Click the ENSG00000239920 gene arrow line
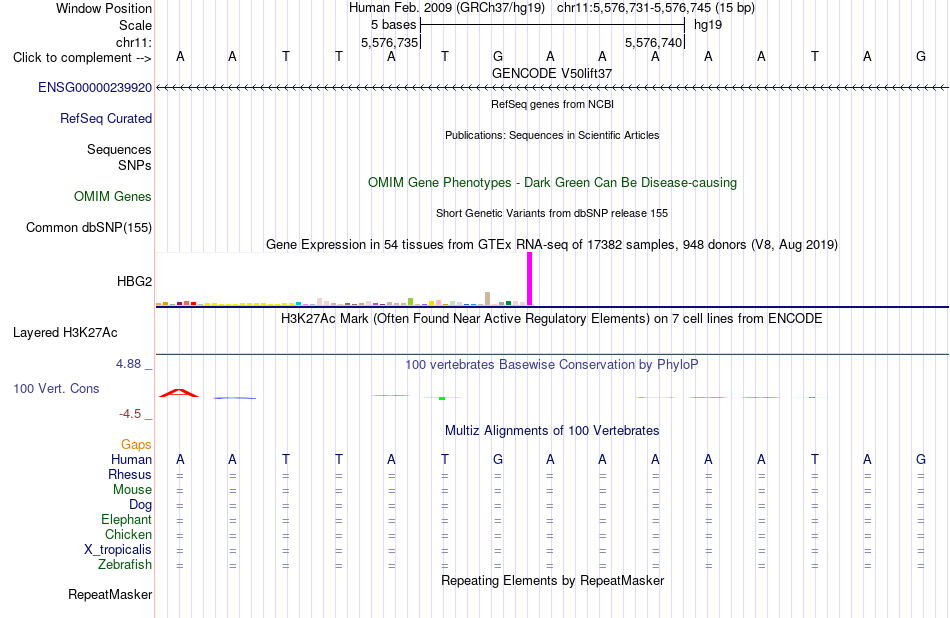Image resolution: width=950 pixels, height=618 pixels. (x=552, y=88)
